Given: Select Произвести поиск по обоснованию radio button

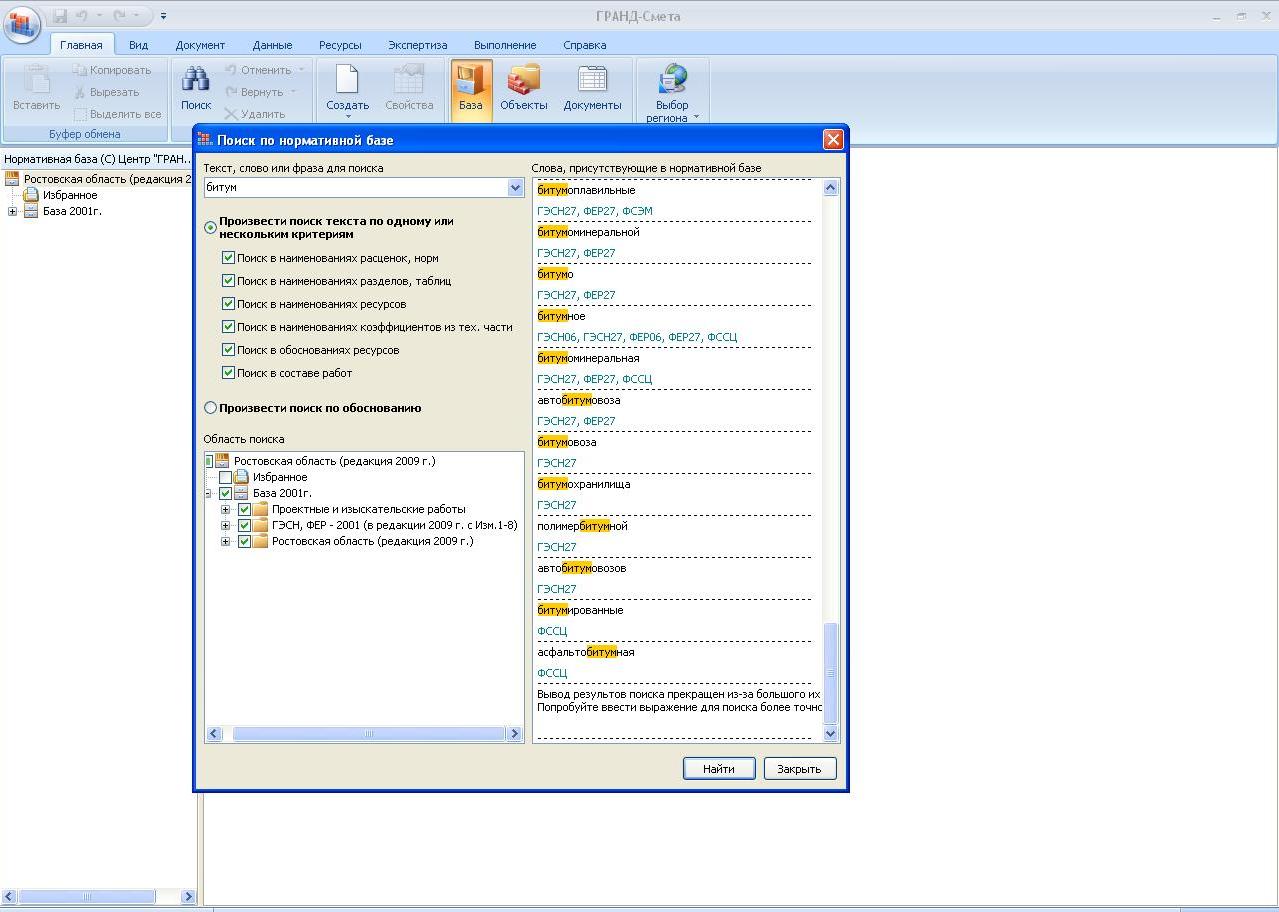Looking at the screenshot, I should [x=210, y=408].
